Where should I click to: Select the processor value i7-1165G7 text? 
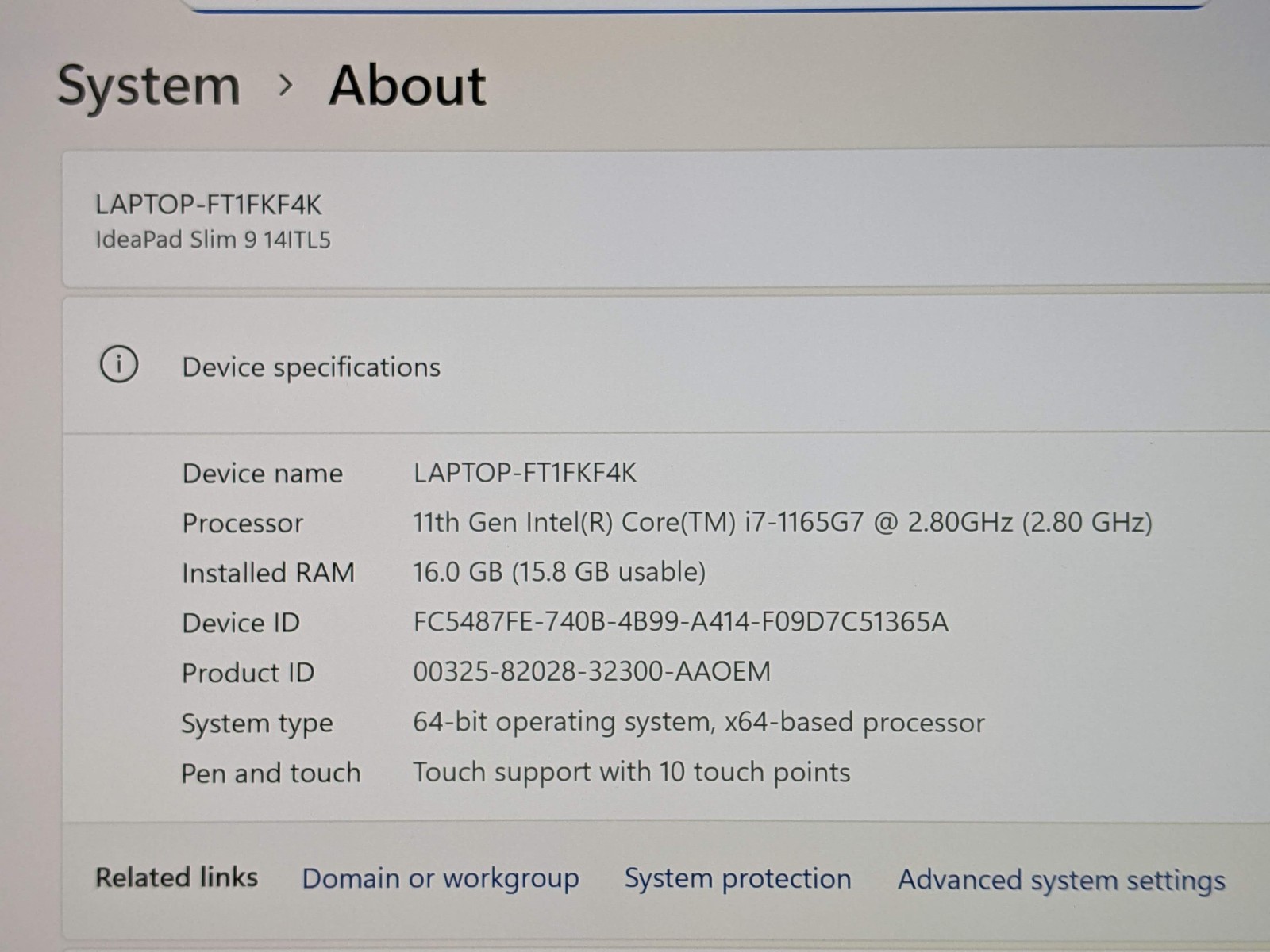[782, 522]
